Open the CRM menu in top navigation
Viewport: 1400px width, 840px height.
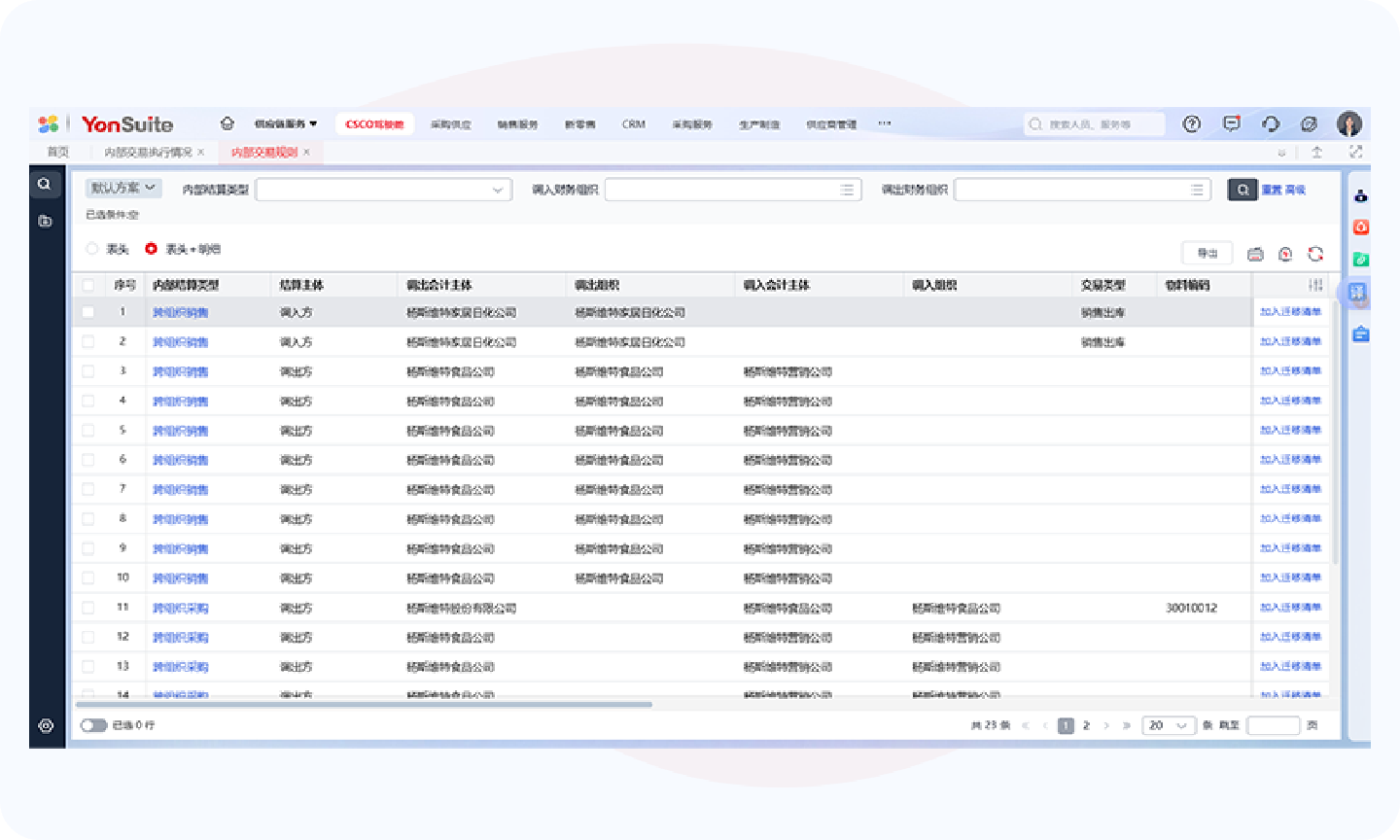pos(633,124)
